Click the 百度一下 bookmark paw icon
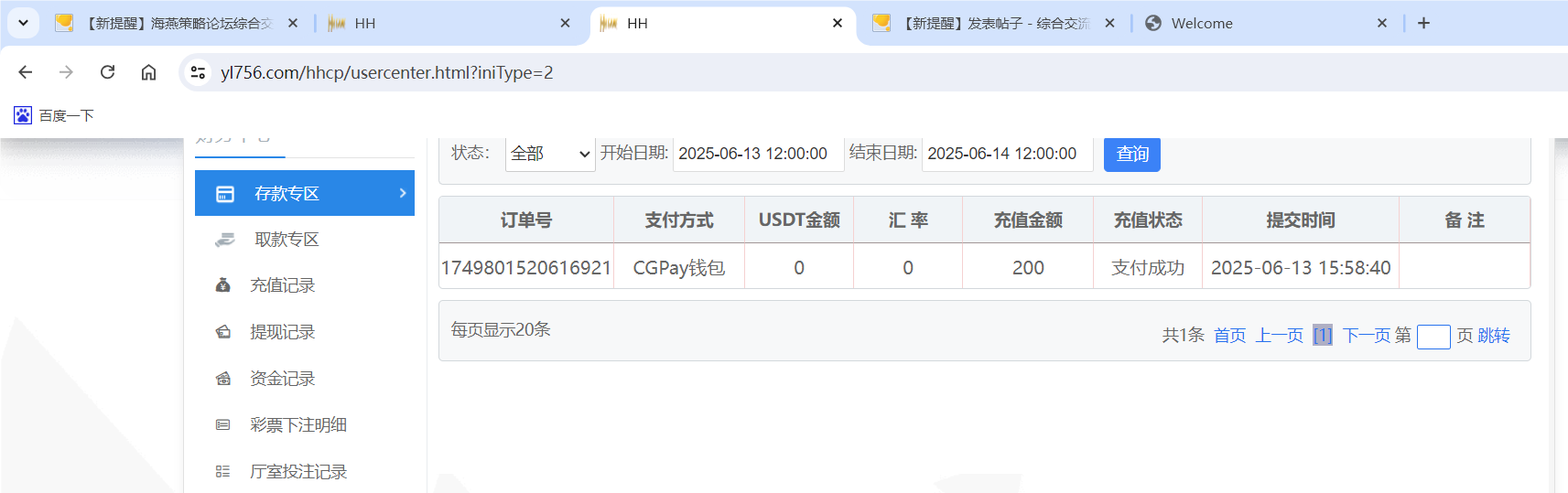The width and height of the screenshot is (1568, 493). tap(23, 115)
